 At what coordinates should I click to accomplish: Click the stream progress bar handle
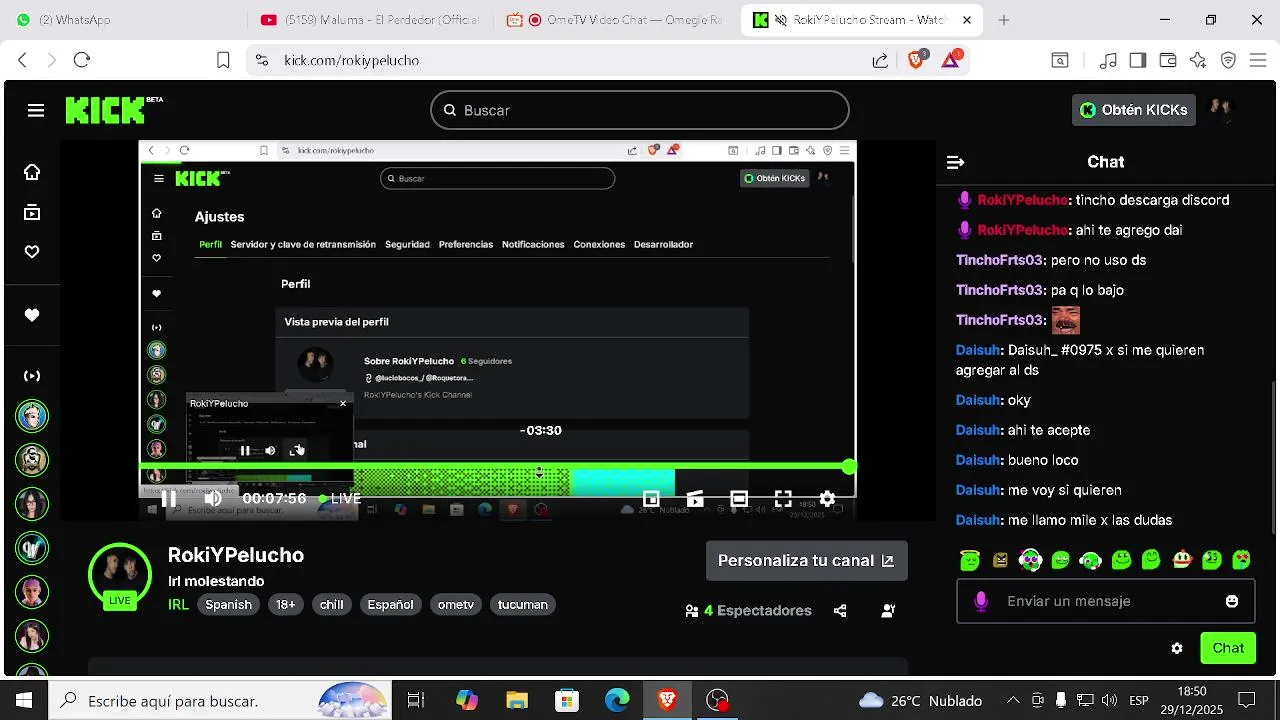(x=849, y=467)
